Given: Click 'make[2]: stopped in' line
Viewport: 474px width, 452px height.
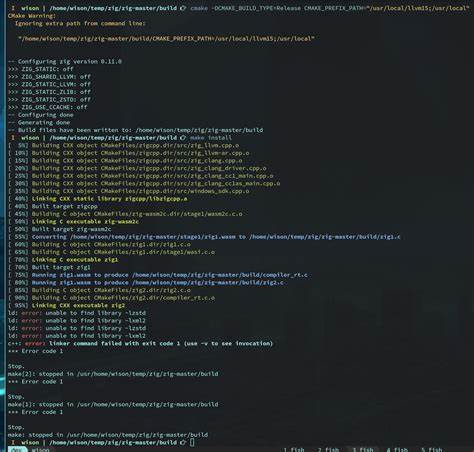Looking at the screenshot, I should click(113, 374).
